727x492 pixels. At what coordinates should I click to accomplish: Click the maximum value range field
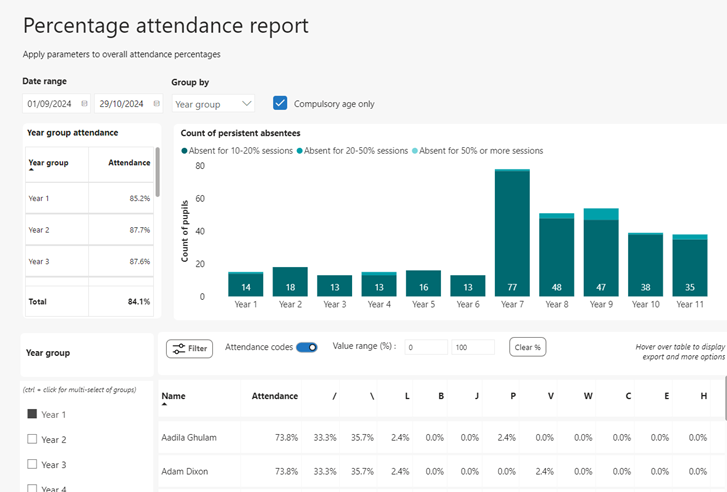tap(472, 347)
